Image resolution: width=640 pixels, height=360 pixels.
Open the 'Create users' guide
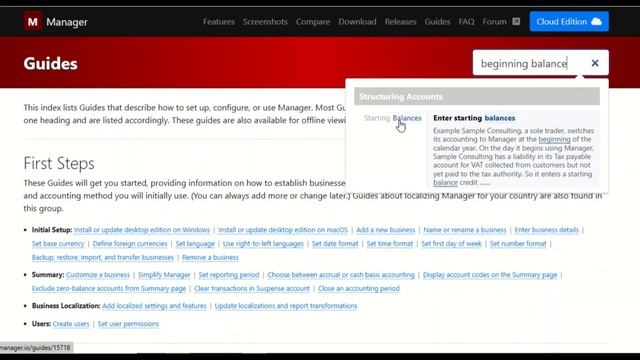[x=71, y=324]
